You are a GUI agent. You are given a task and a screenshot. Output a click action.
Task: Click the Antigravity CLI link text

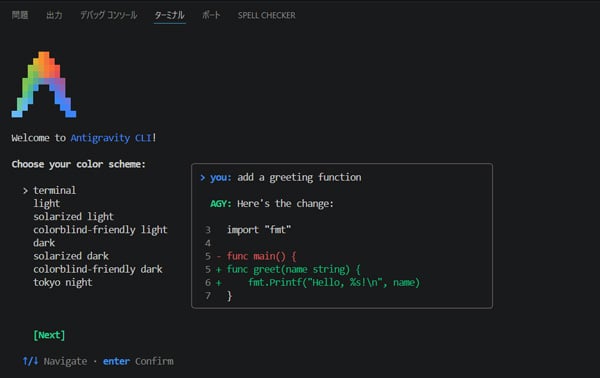click(x=111, y=138)
